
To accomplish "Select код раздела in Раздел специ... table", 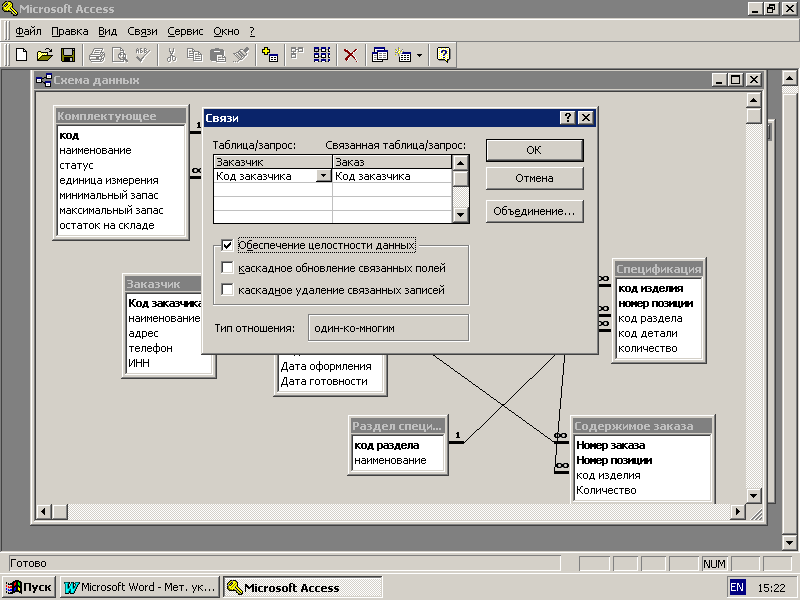I will point(387,445).
